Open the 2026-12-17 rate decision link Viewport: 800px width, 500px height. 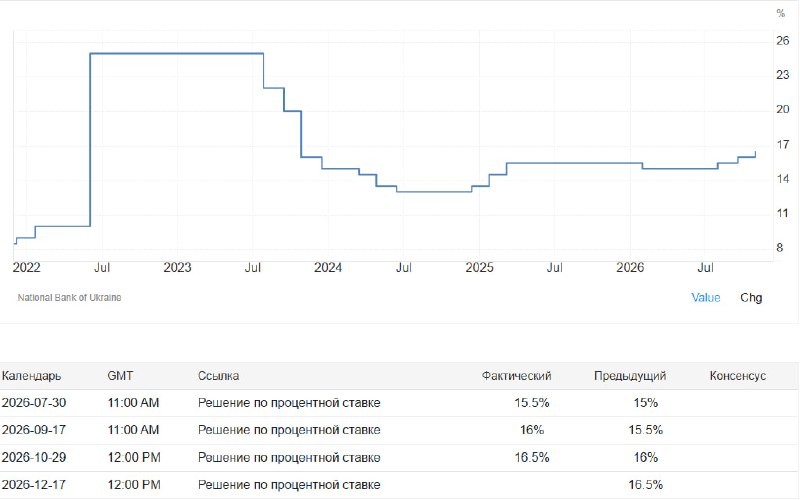pyautogui.click(x=289, y=485)
